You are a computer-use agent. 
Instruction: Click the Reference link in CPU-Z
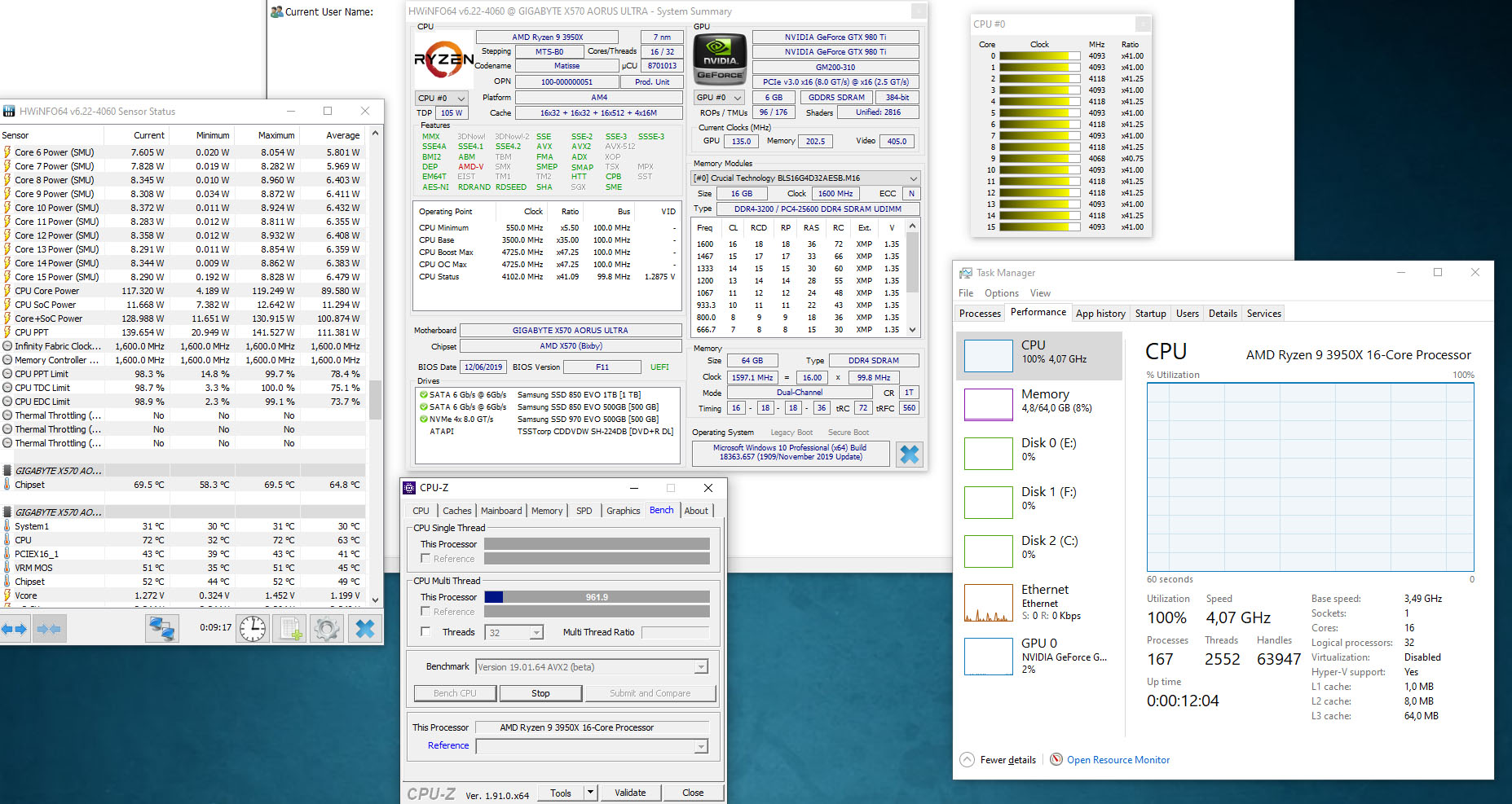pos(448,745)
